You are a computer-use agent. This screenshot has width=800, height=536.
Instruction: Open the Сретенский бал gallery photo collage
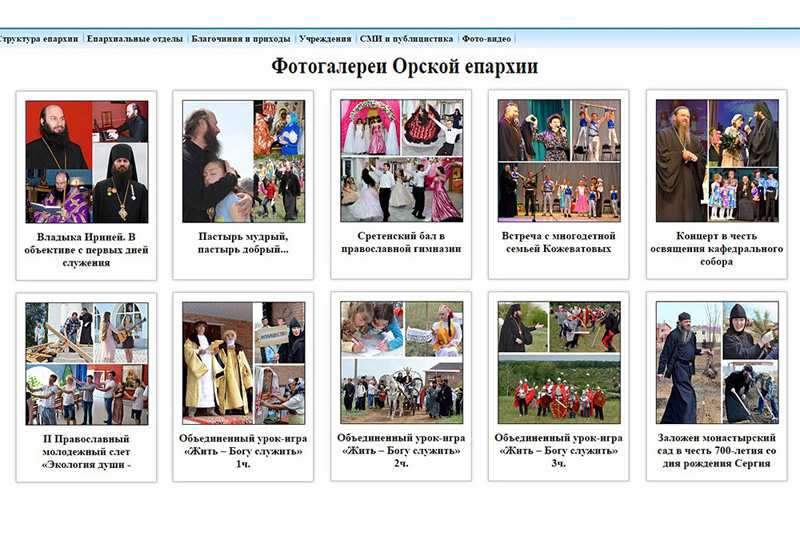point(401,161)
